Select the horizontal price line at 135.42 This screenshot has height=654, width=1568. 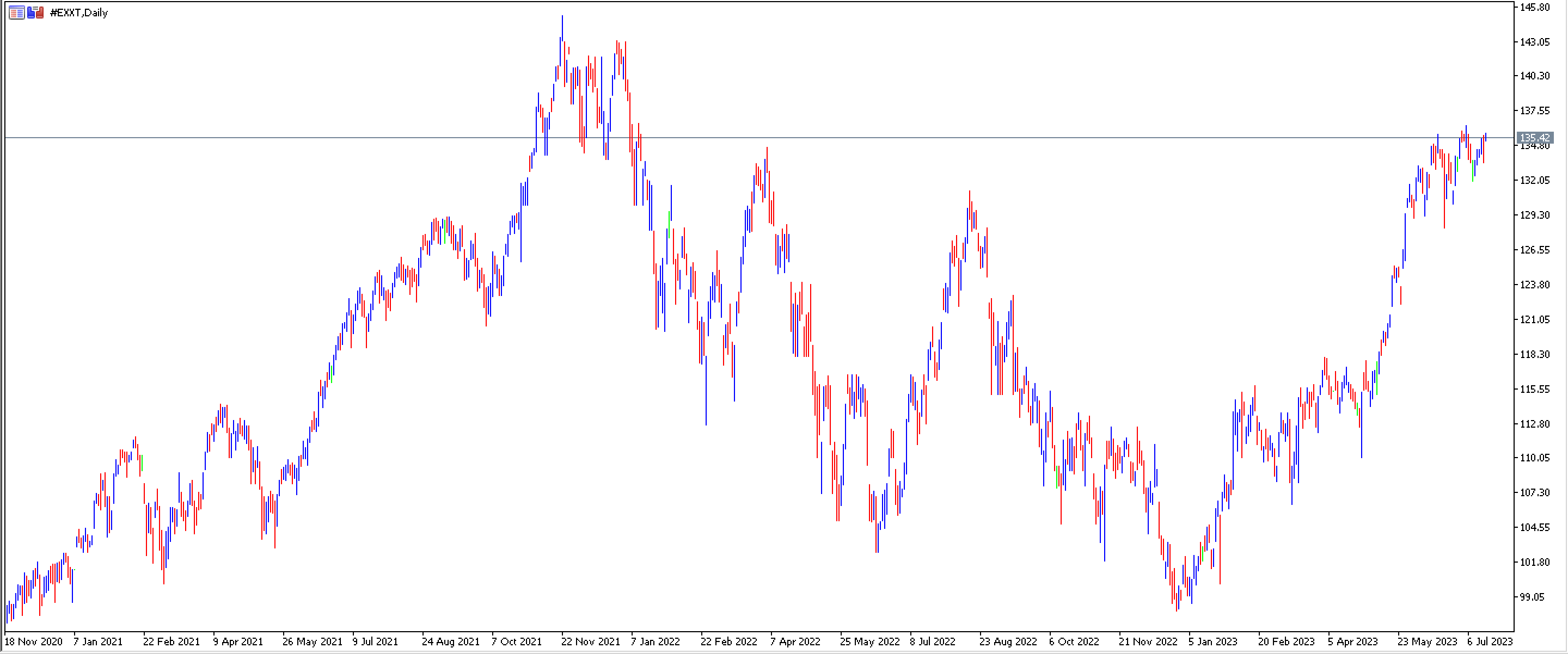[759, 138]
